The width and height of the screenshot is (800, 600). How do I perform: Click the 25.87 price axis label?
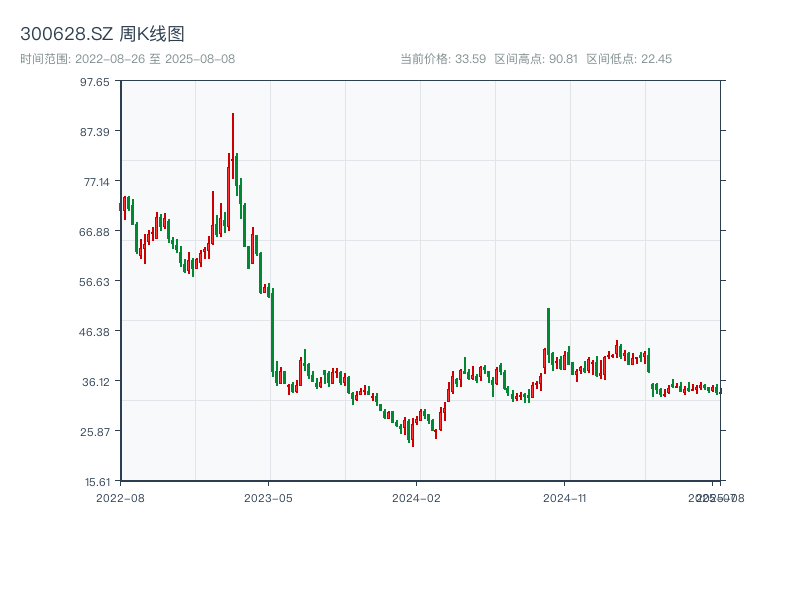click(95, 431)
